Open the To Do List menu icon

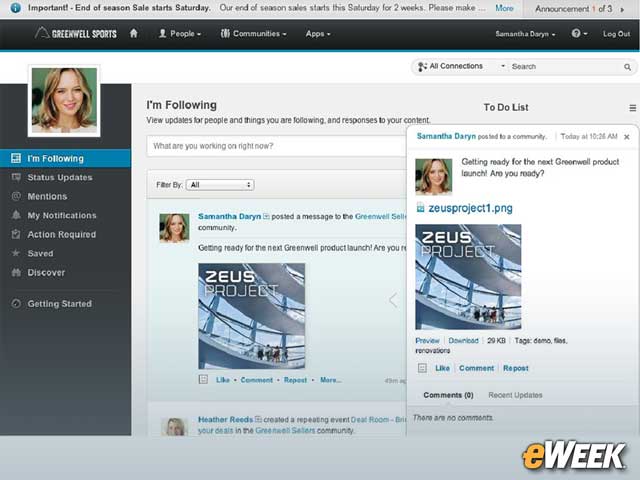[x=632, y=108]
